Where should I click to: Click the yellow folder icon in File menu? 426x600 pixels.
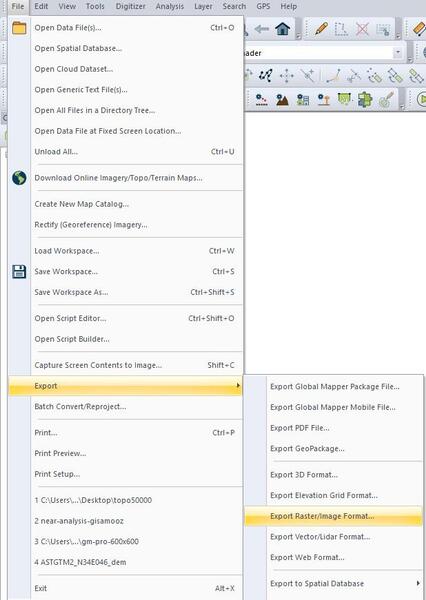(19, 28)
